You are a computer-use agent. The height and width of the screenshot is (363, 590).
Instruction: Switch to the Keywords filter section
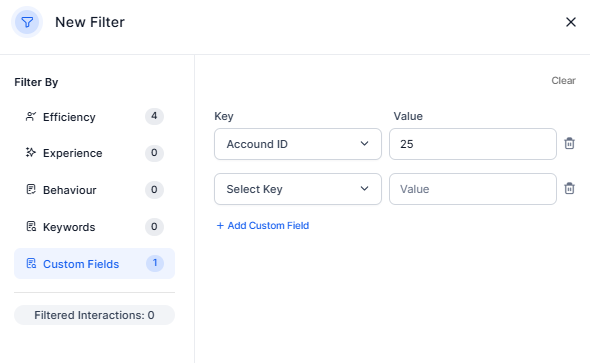tap(94, 226)
